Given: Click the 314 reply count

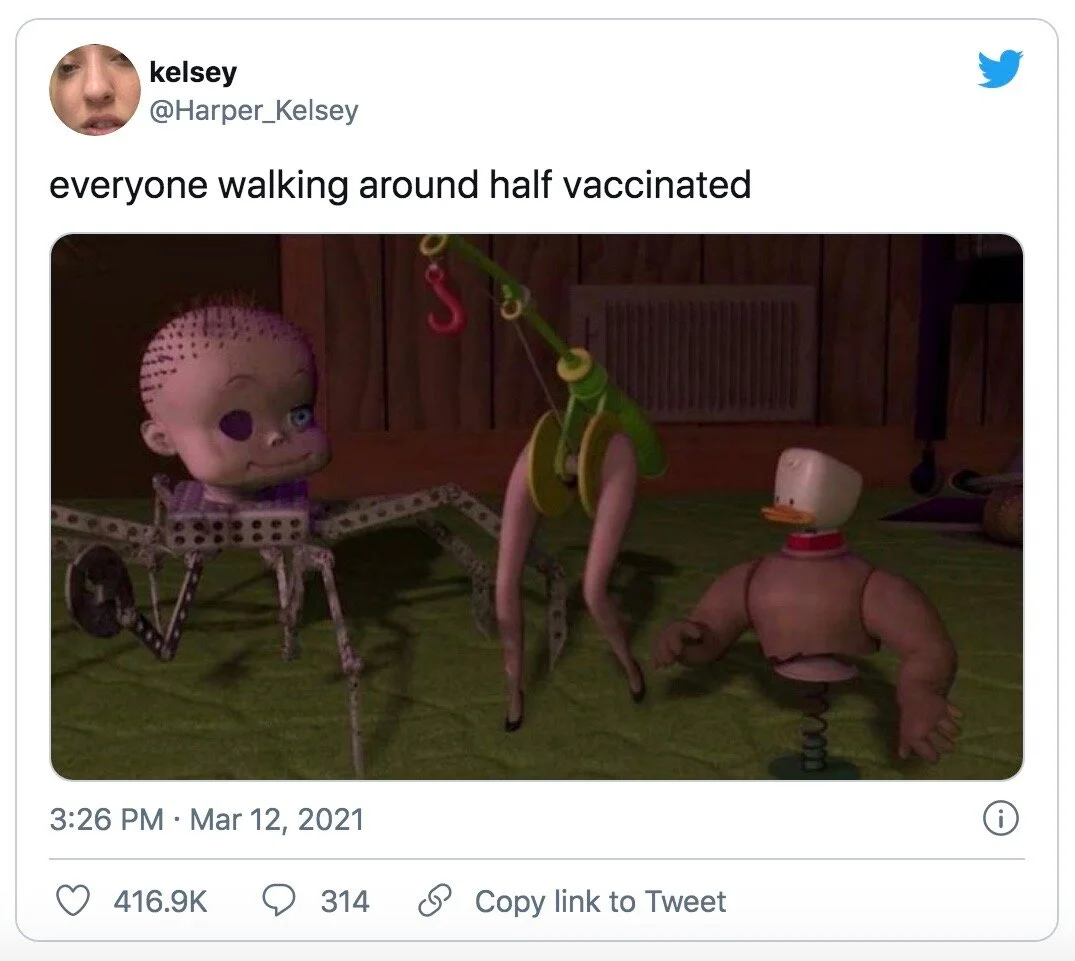Looking at the screenshot, I should tap(345, 901).
